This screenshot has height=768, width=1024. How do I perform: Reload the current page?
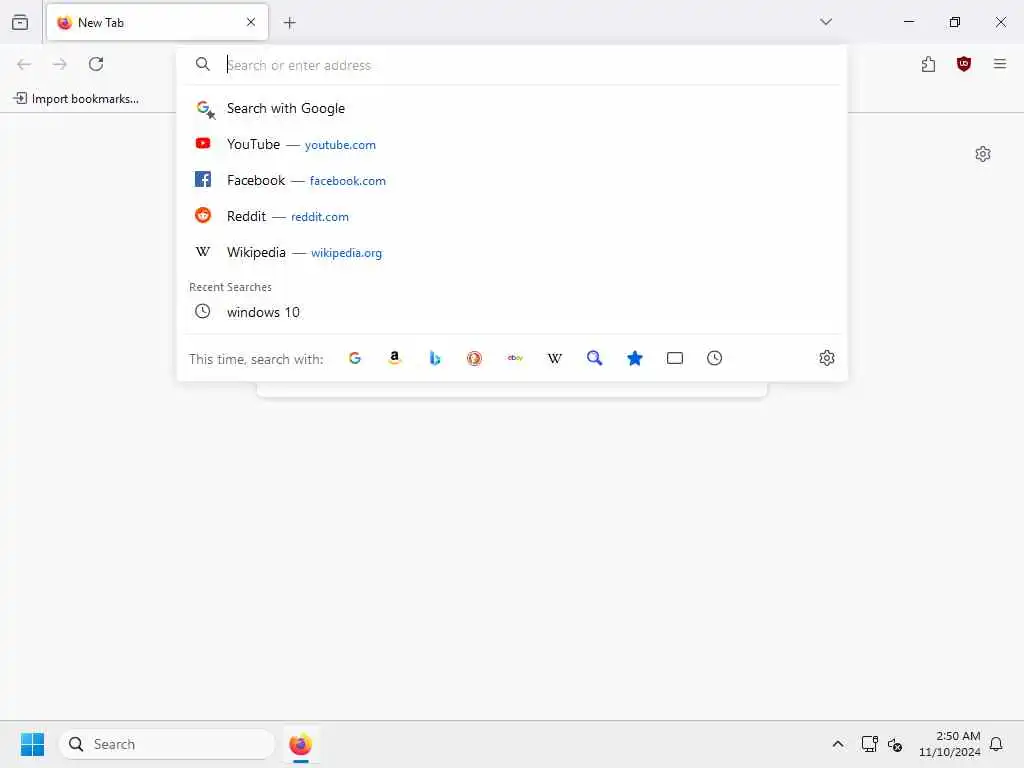96,64
